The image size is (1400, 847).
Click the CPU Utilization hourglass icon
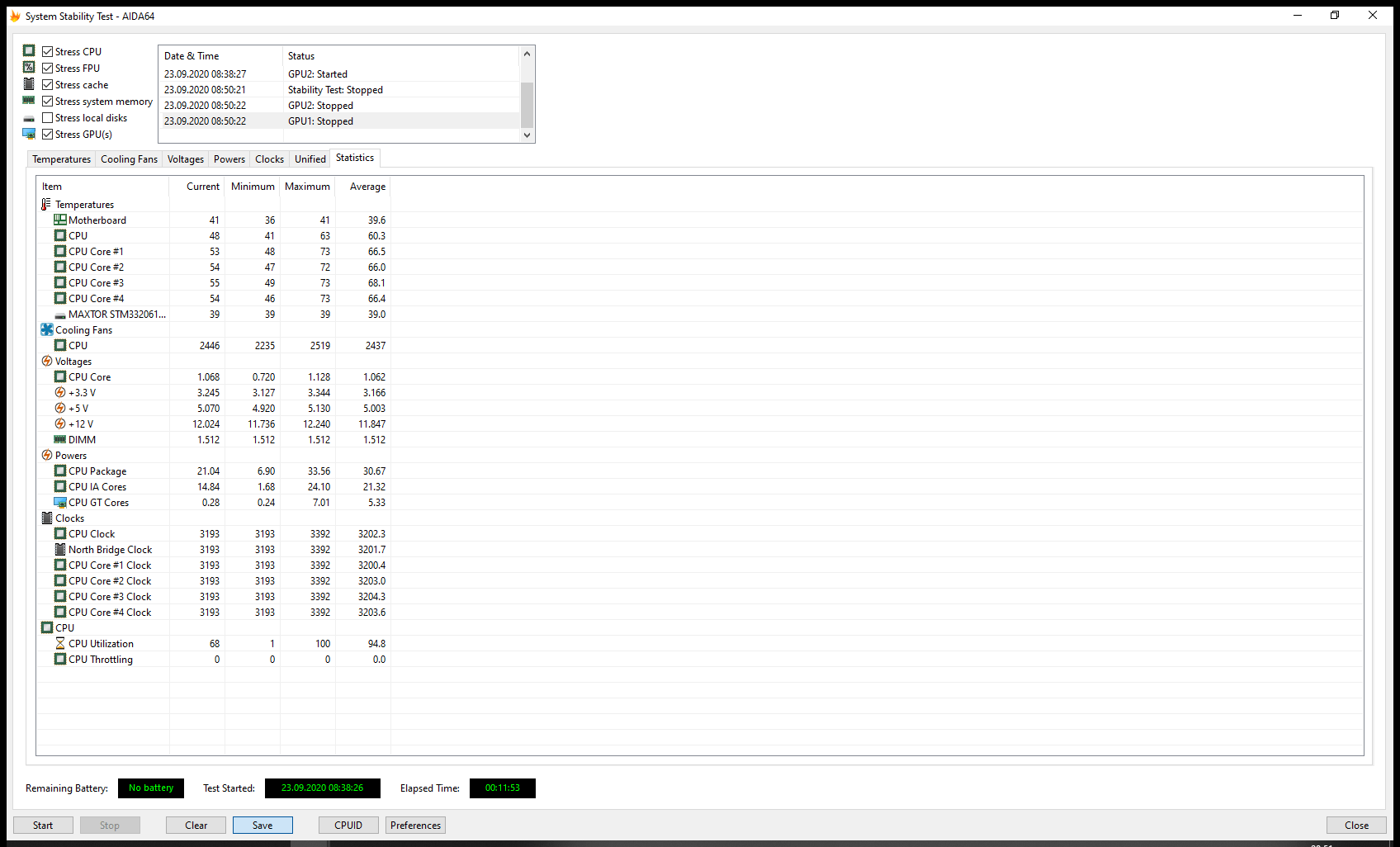click(60, 643)
